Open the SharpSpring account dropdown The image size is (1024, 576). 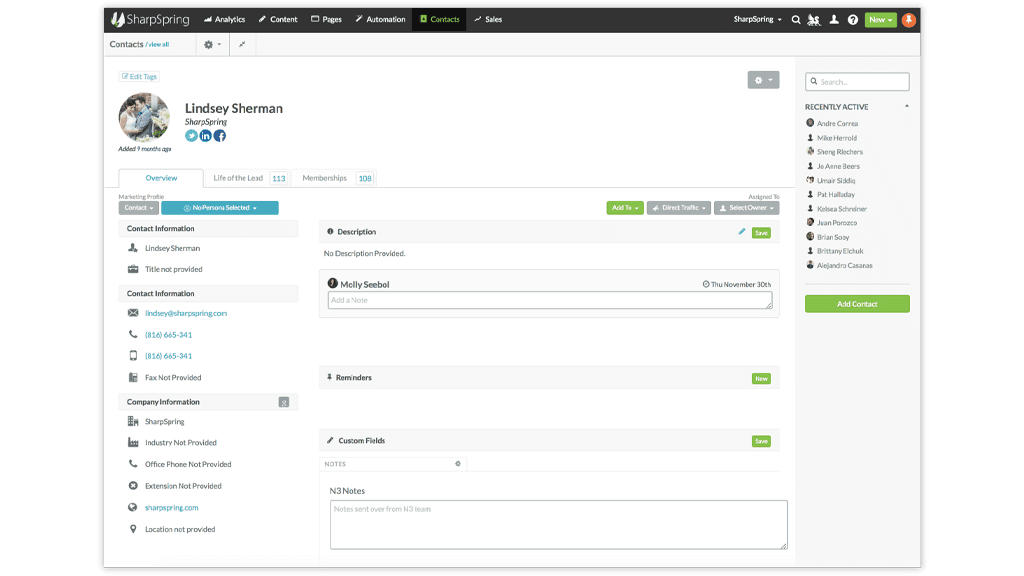point(758,20)
